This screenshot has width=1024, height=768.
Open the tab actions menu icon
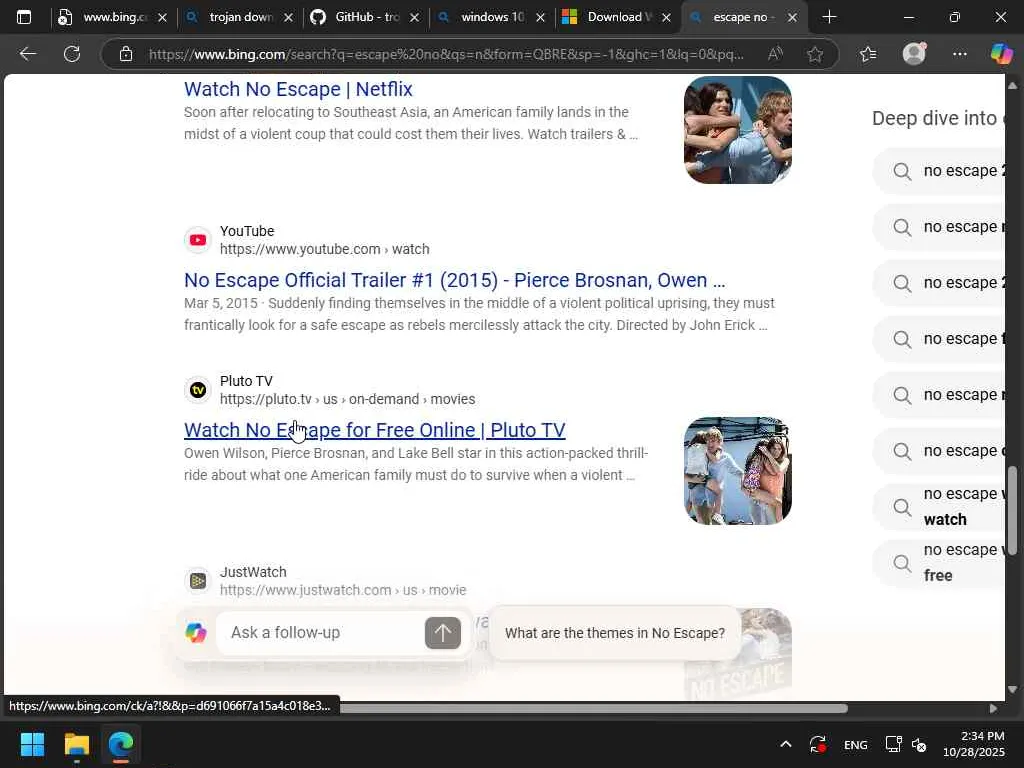click(24, 18)
